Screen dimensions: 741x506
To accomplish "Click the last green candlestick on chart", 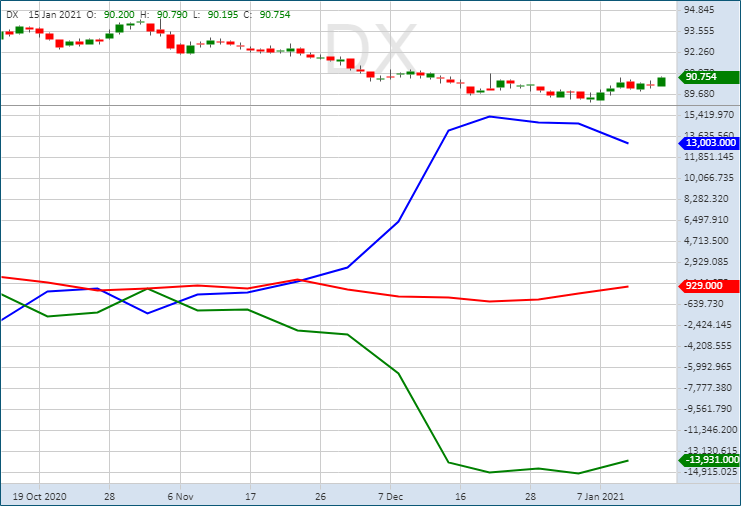I will (661, 82).
